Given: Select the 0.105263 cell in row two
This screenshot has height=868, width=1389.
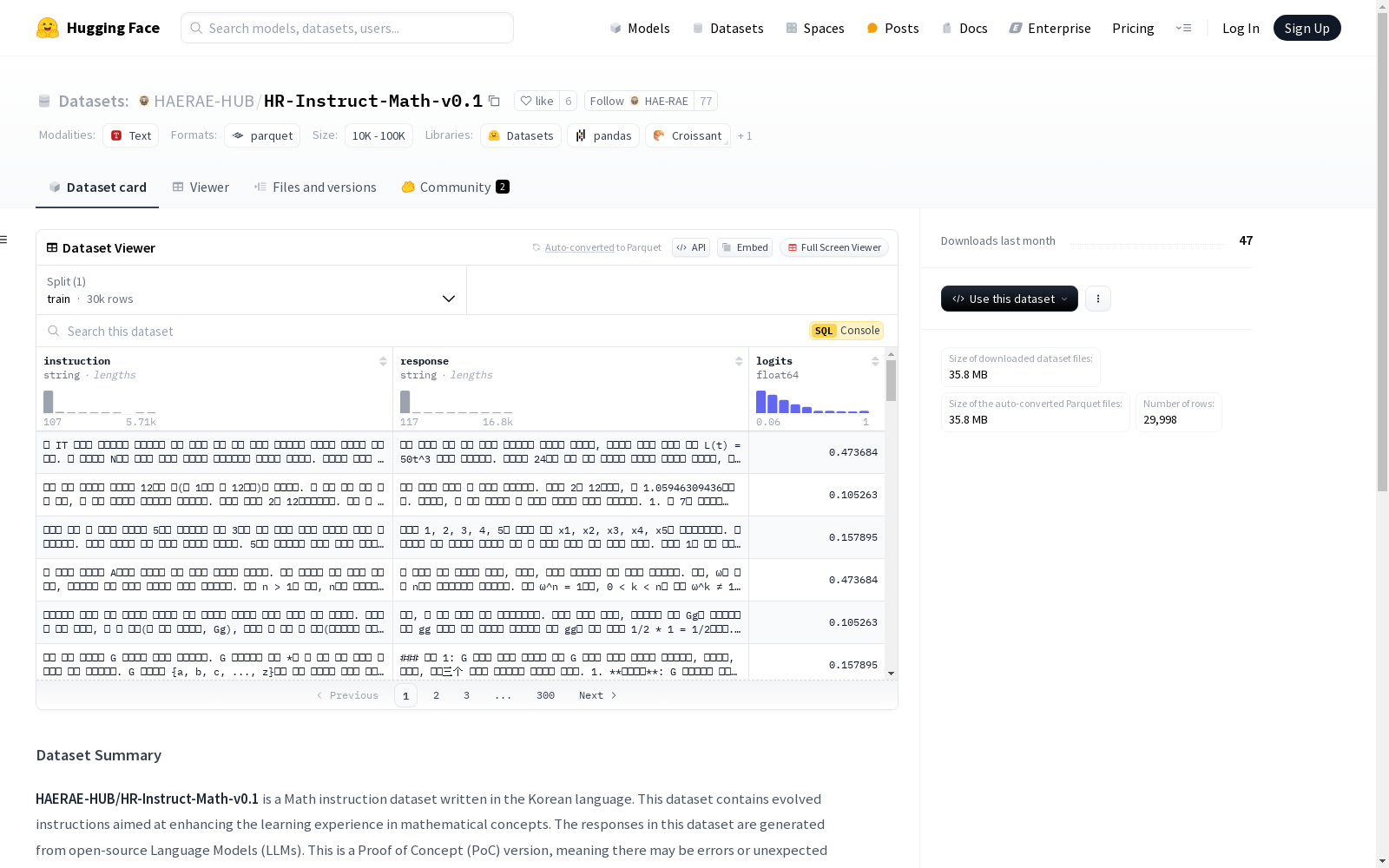Looking at the screenshot, I should (x=817, y=495).
